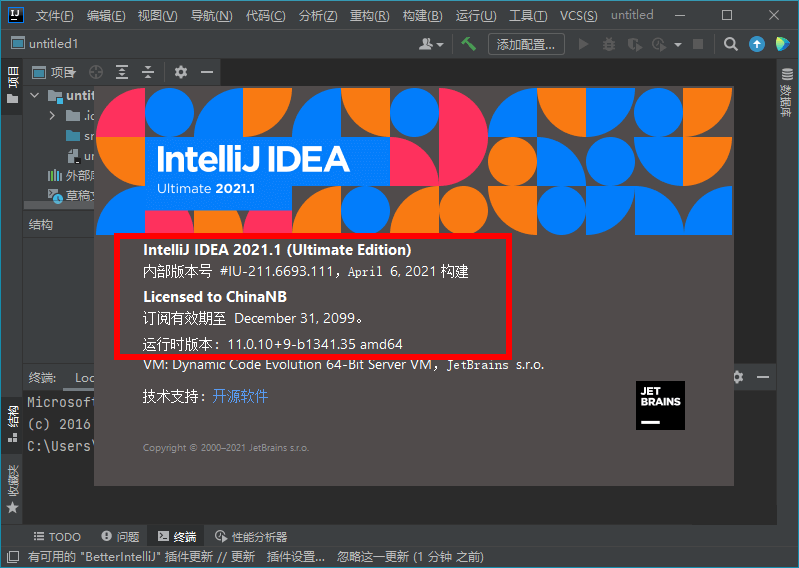Open the 代码(C) menu
799x568 pixels.
click(265, 16)
